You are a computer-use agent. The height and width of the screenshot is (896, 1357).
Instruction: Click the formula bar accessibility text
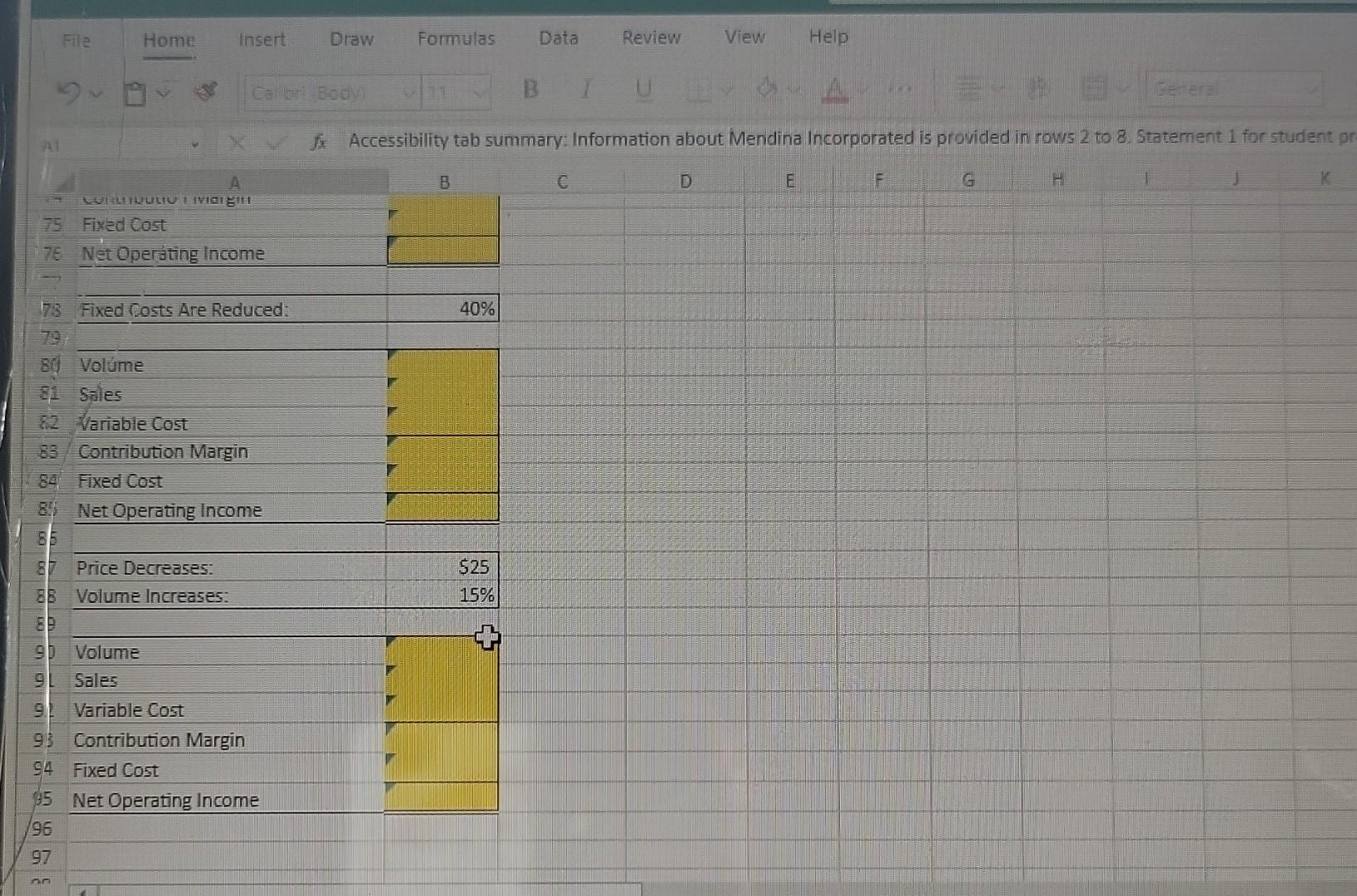coord(852,138)
